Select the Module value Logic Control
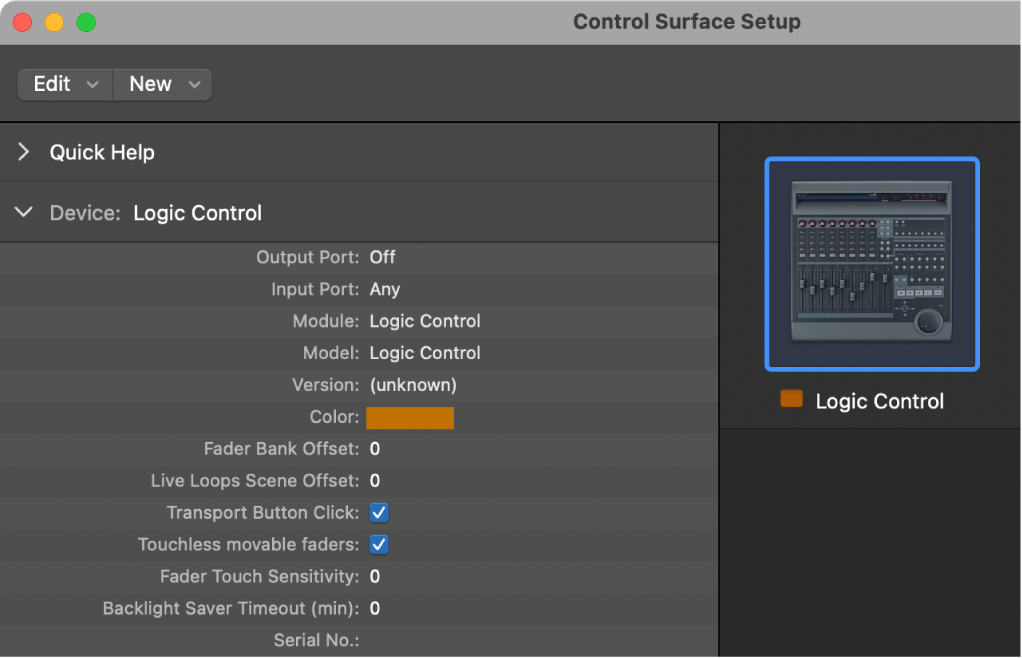 click(x=425, y=320)
